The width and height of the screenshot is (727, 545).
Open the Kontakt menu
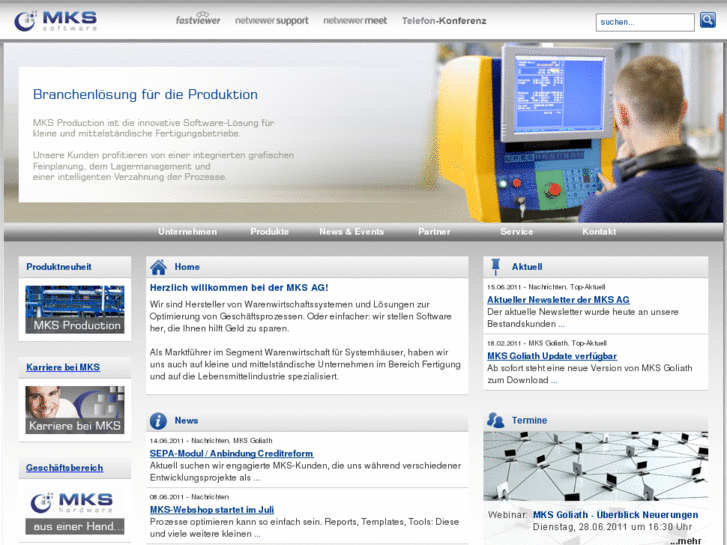point(599,231)
